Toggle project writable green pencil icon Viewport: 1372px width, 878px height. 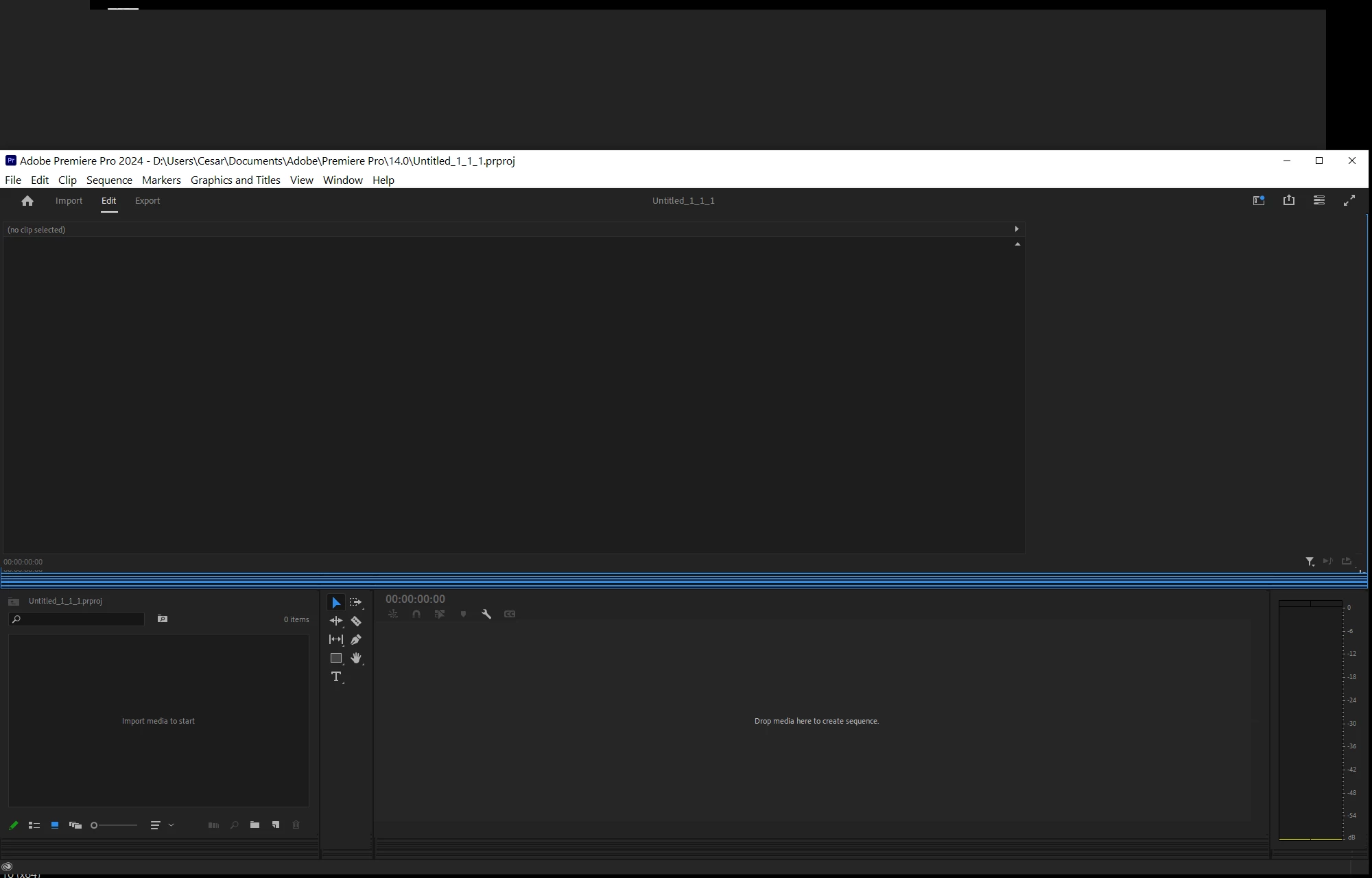[x=14, y=825]
